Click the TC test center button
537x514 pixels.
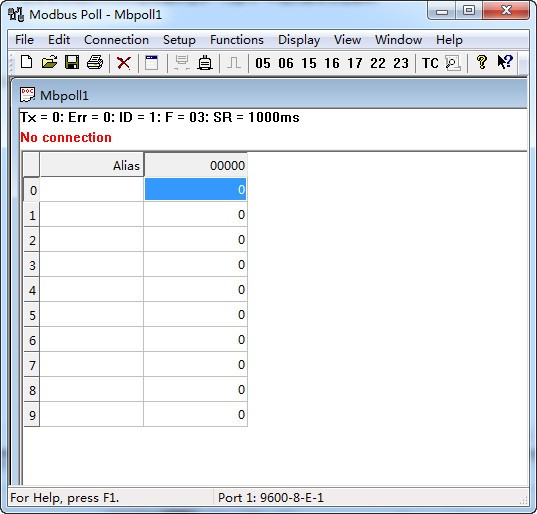pyautogui.click(x=430, y=63)
